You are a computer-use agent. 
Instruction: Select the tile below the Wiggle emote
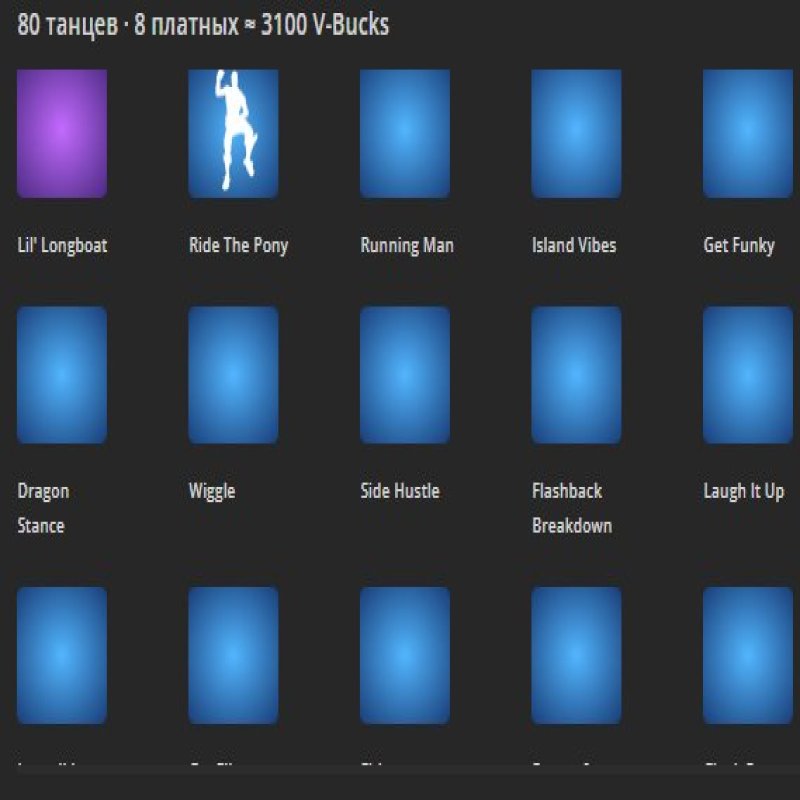[232, 655]
